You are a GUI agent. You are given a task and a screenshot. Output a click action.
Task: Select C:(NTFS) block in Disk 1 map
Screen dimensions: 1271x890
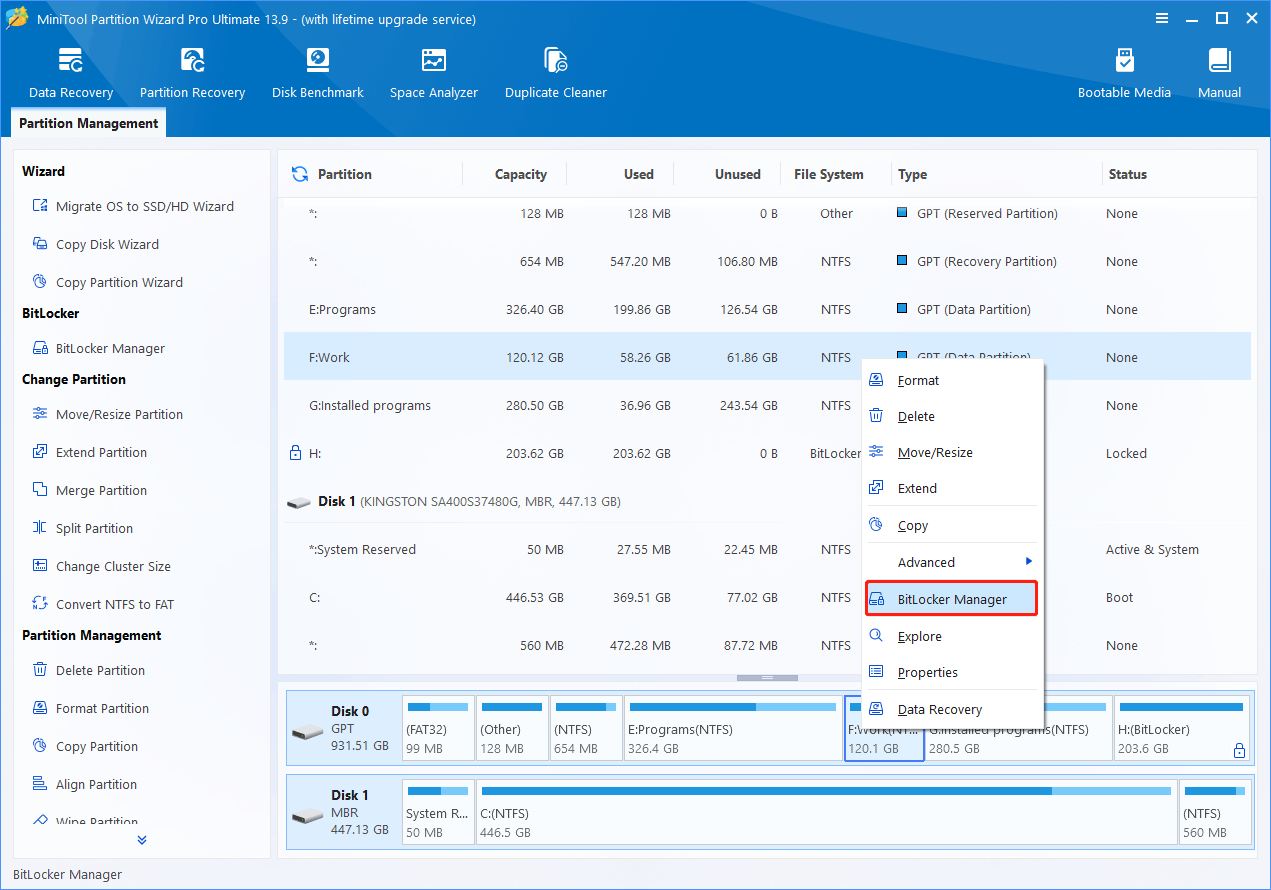click(x=825, y=812)
